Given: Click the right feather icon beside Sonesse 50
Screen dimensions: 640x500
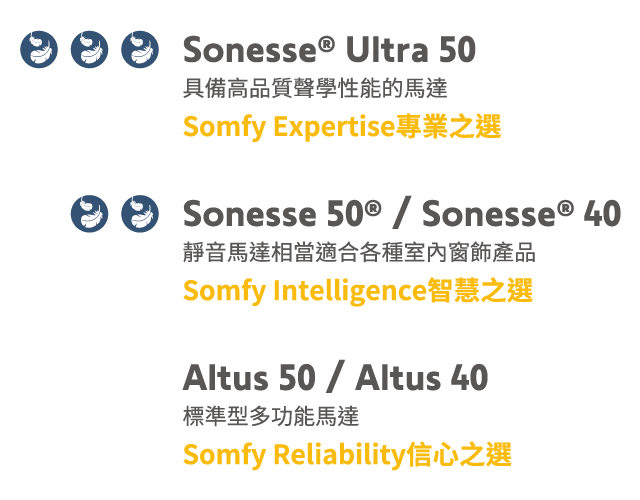Looking at the screenshot, I should 140,214.
